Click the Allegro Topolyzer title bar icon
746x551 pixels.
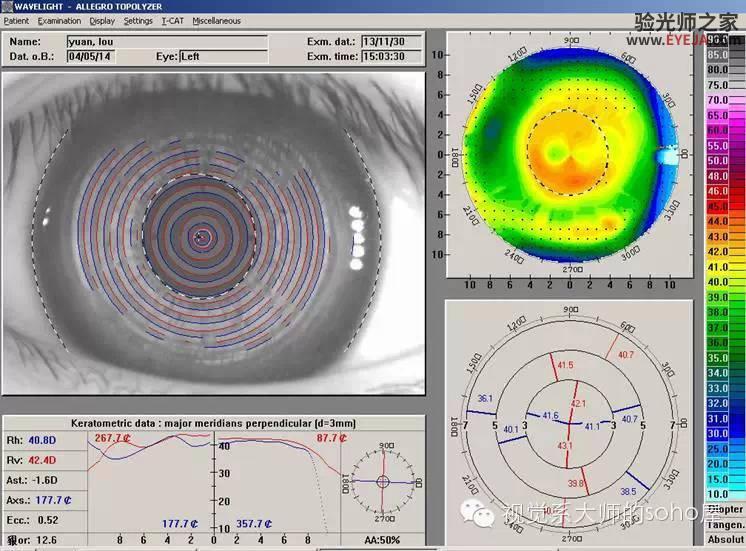pos(7,7)
